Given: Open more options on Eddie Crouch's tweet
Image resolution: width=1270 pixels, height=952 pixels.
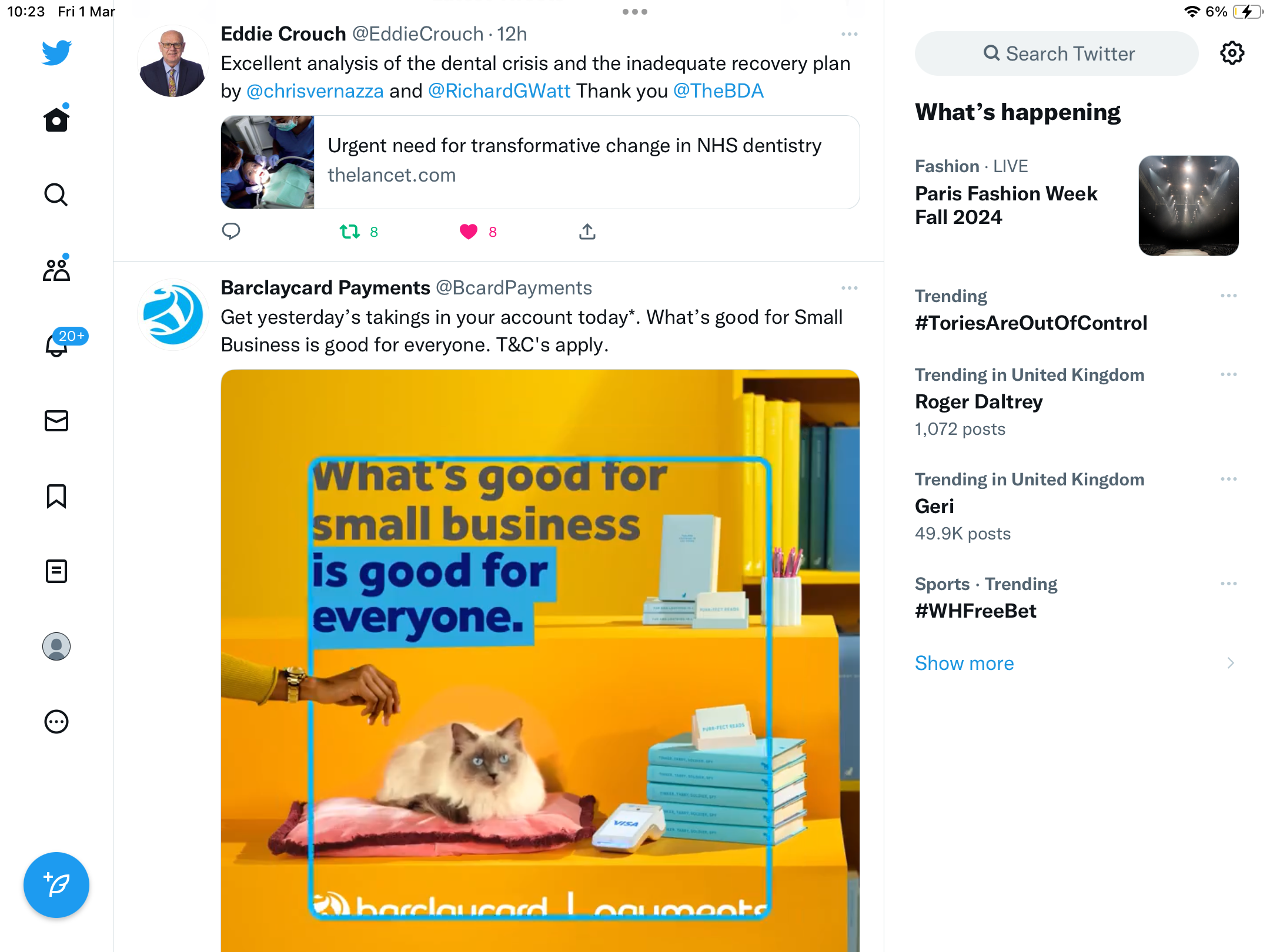Looking at the screenshot, I should point(849,34).
